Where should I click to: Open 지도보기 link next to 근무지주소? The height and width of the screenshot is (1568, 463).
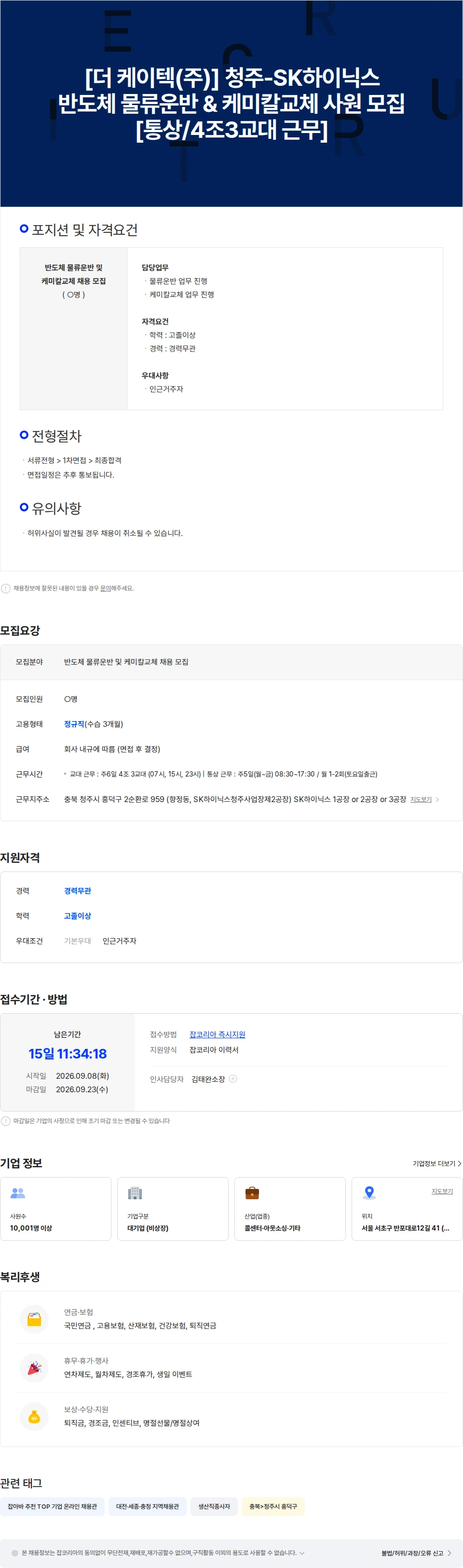[x=421, y=799]
